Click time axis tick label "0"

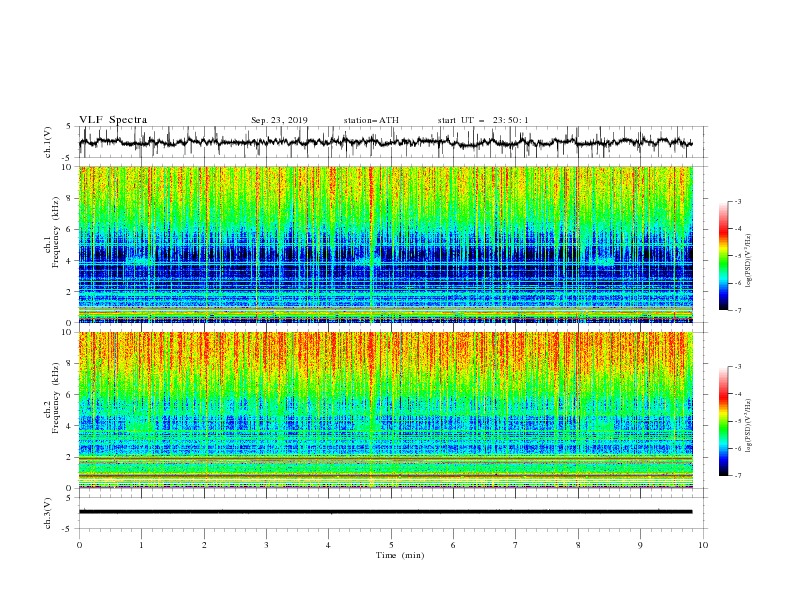pyautogui.click(x=79, y=545)
